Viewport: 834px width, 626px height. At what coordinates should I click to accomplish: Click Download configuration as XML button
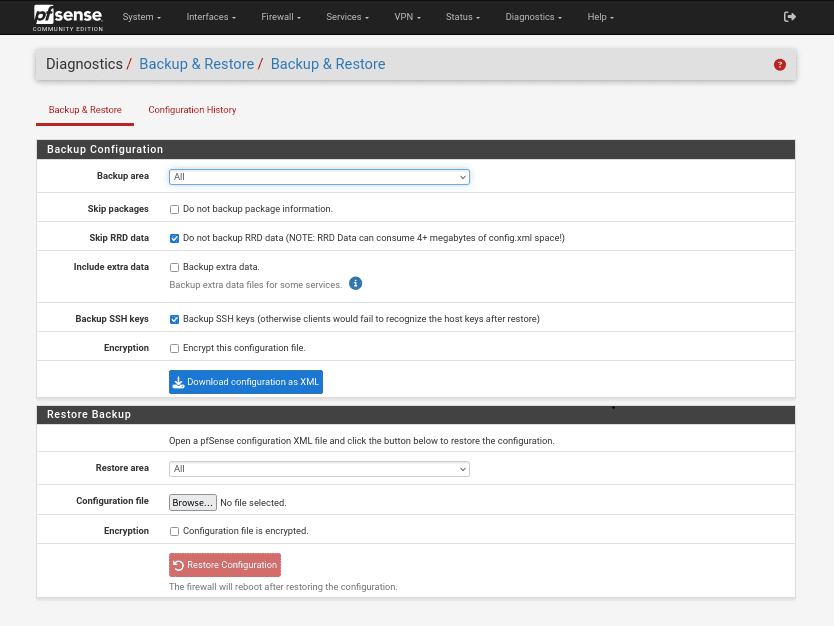point(246,382)
